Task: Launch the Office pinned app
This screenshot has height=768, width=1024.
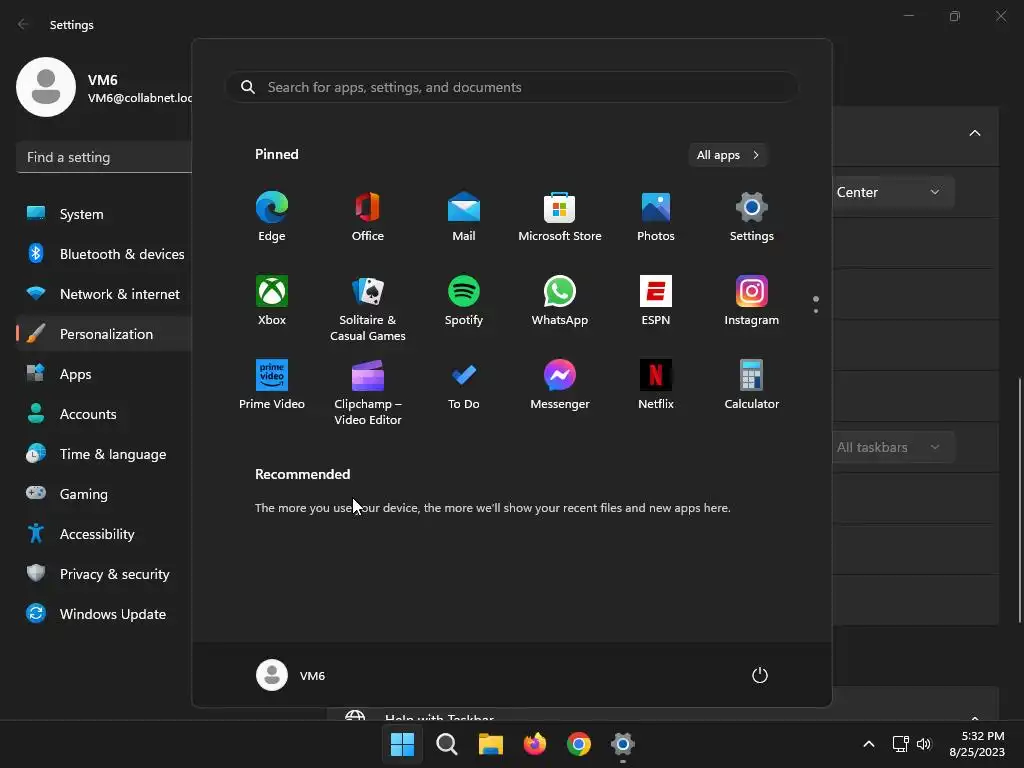Action: coord(368,217)
